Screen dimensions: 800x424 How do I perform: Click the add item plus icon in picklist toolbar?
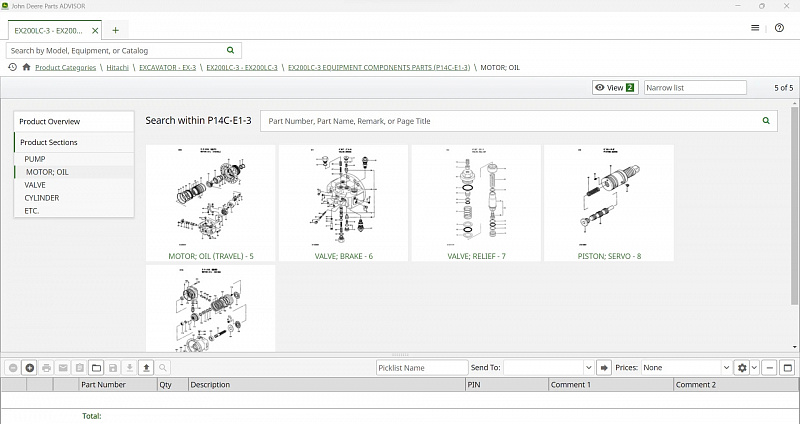point(30,367)
